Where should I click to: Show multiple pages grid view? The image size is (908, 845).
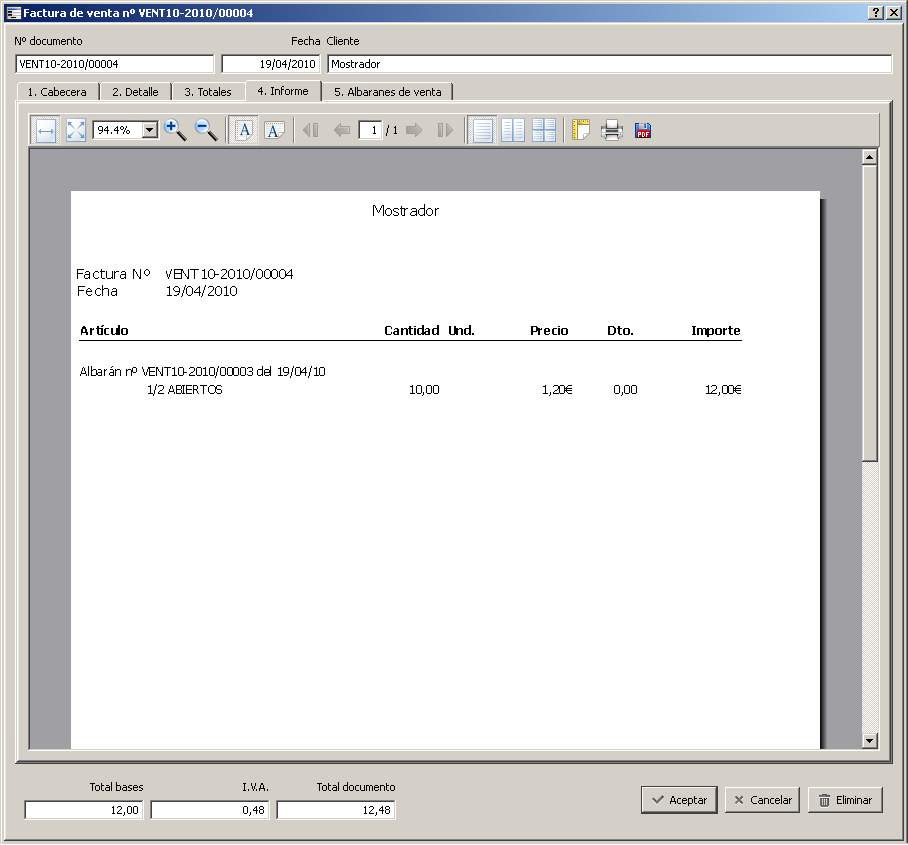point(544,130)
